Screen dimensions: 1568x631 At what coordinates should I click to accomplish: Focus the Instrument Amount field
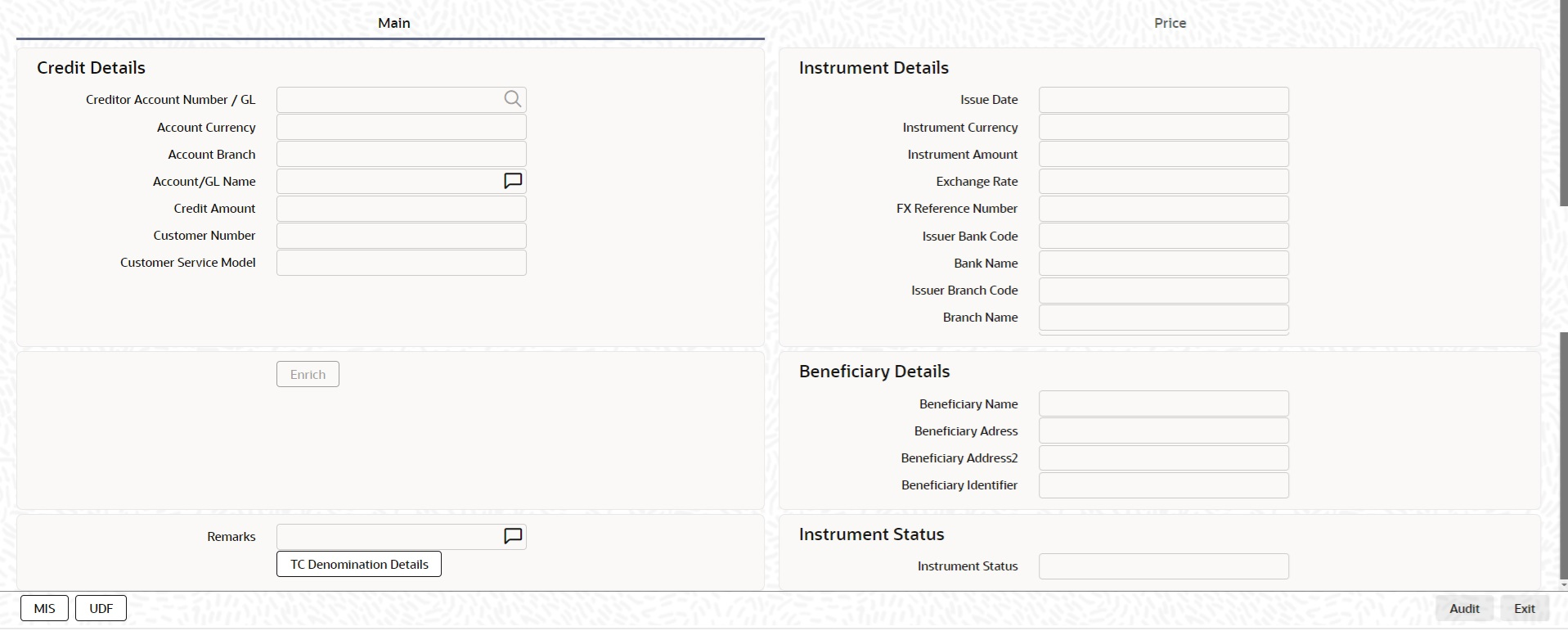[x=1164, y=154]
